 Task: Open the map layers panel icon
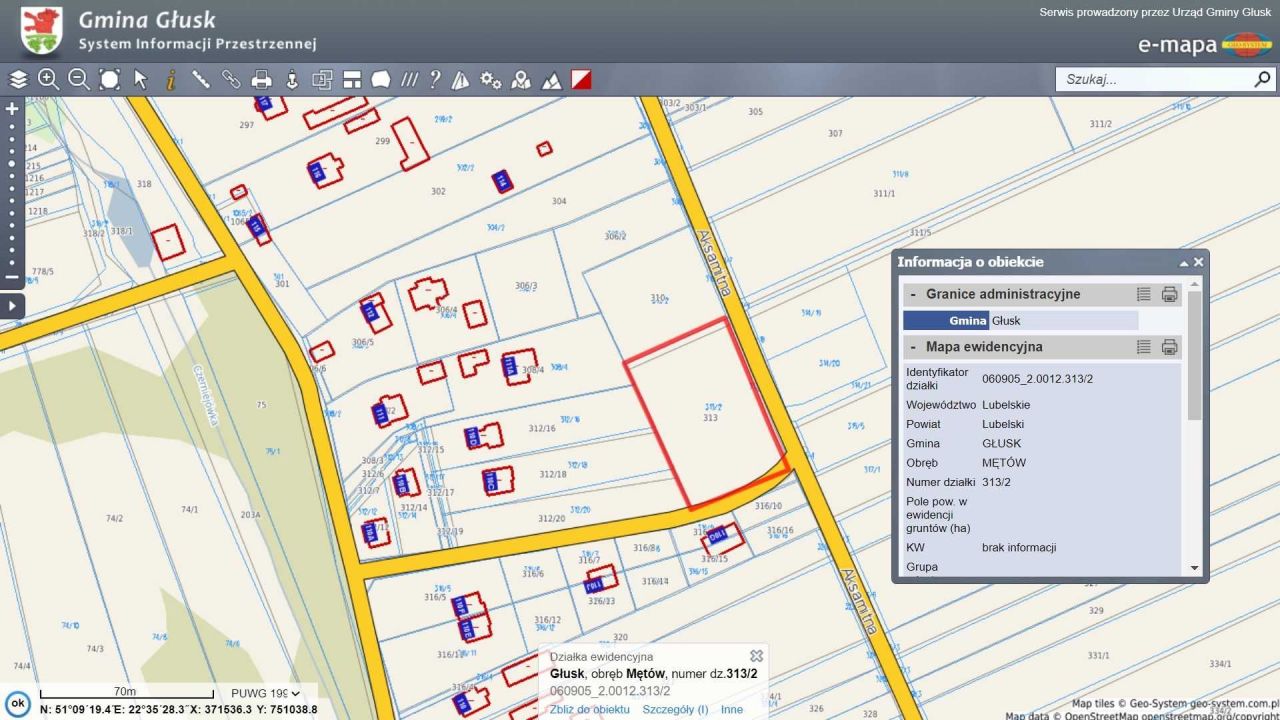coord(18,80)
